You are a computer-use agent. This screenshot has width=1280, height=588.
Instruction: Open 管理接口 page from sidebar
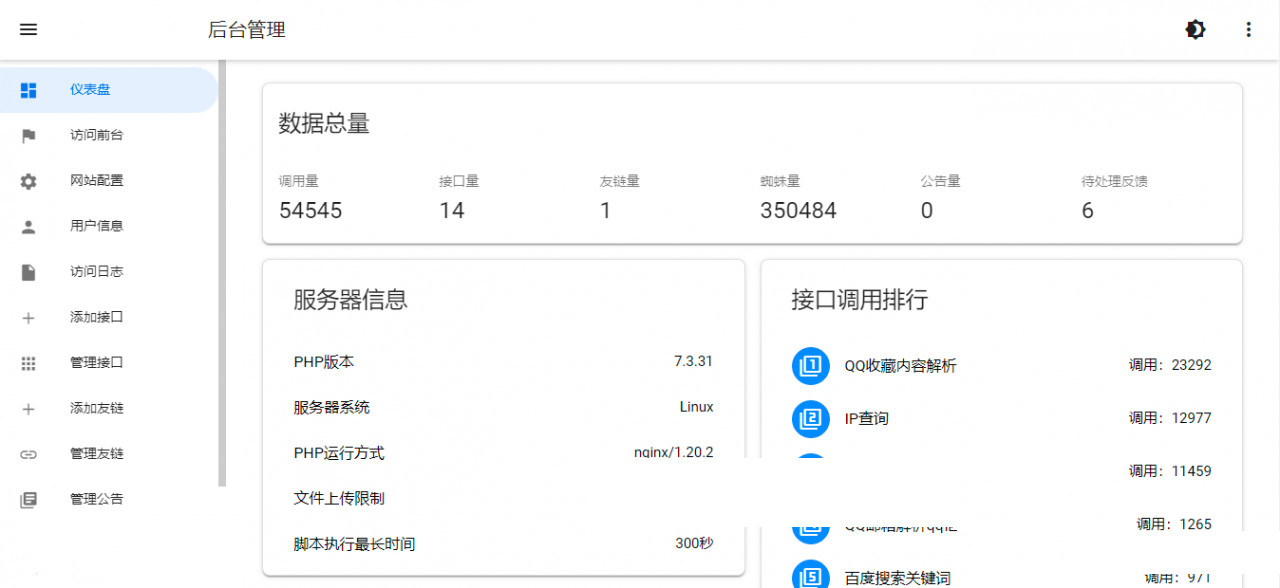pos(108,363)
